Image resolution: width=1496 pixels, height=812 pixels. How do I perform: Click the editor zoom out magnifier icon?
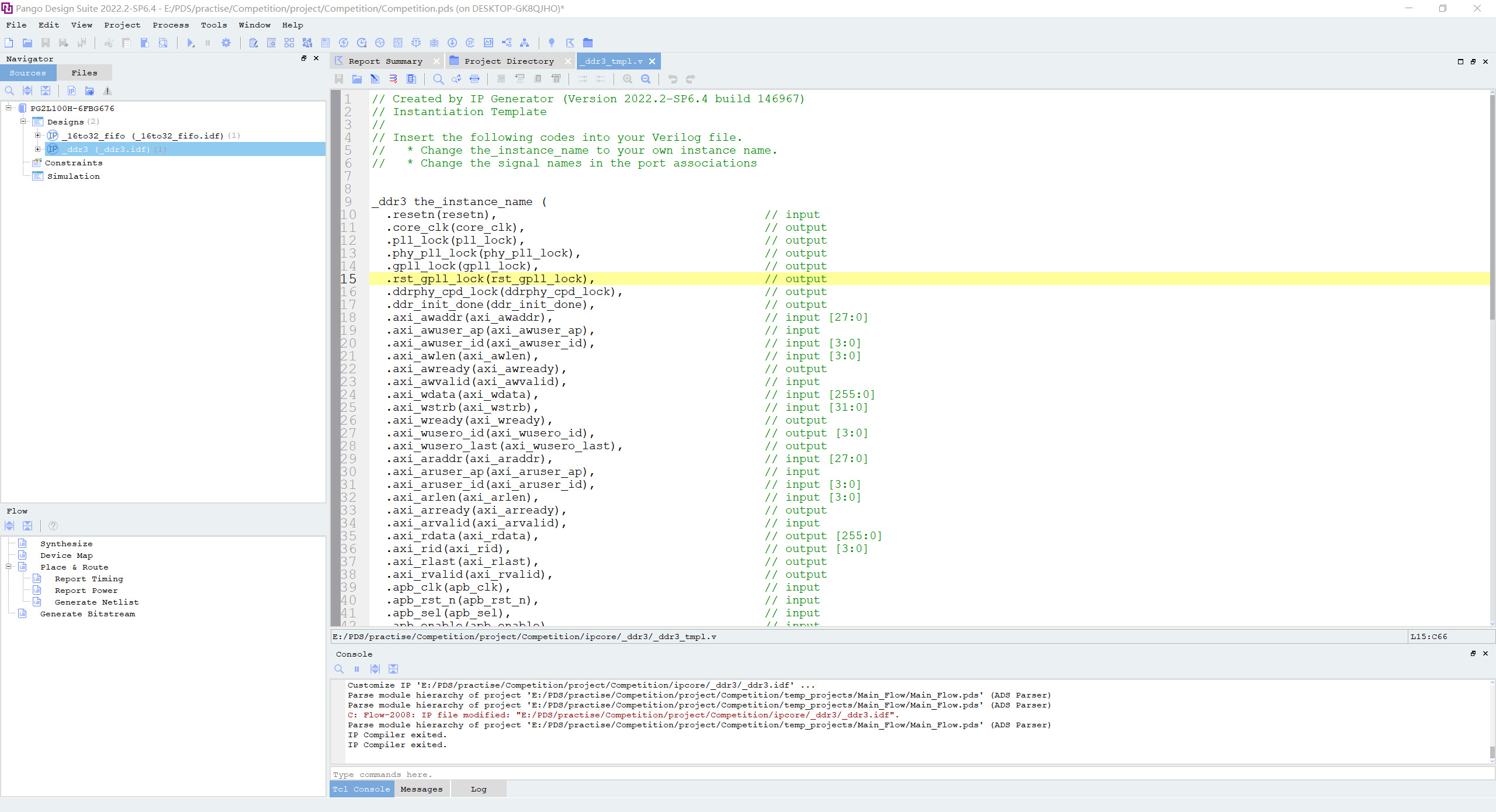click(646, 79)
